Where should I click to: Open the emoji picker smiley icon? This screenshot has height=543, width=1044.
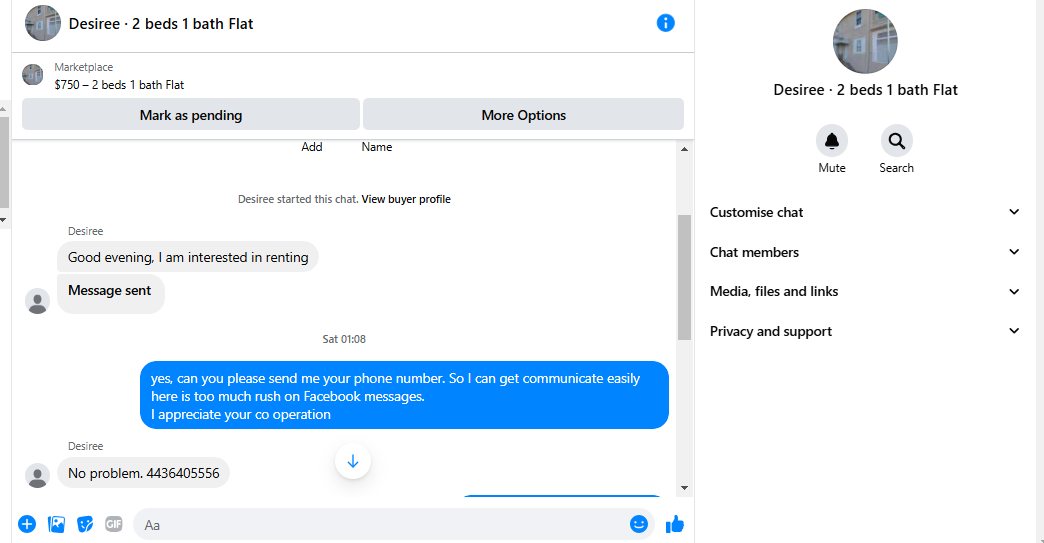click(x=639, y=524)
